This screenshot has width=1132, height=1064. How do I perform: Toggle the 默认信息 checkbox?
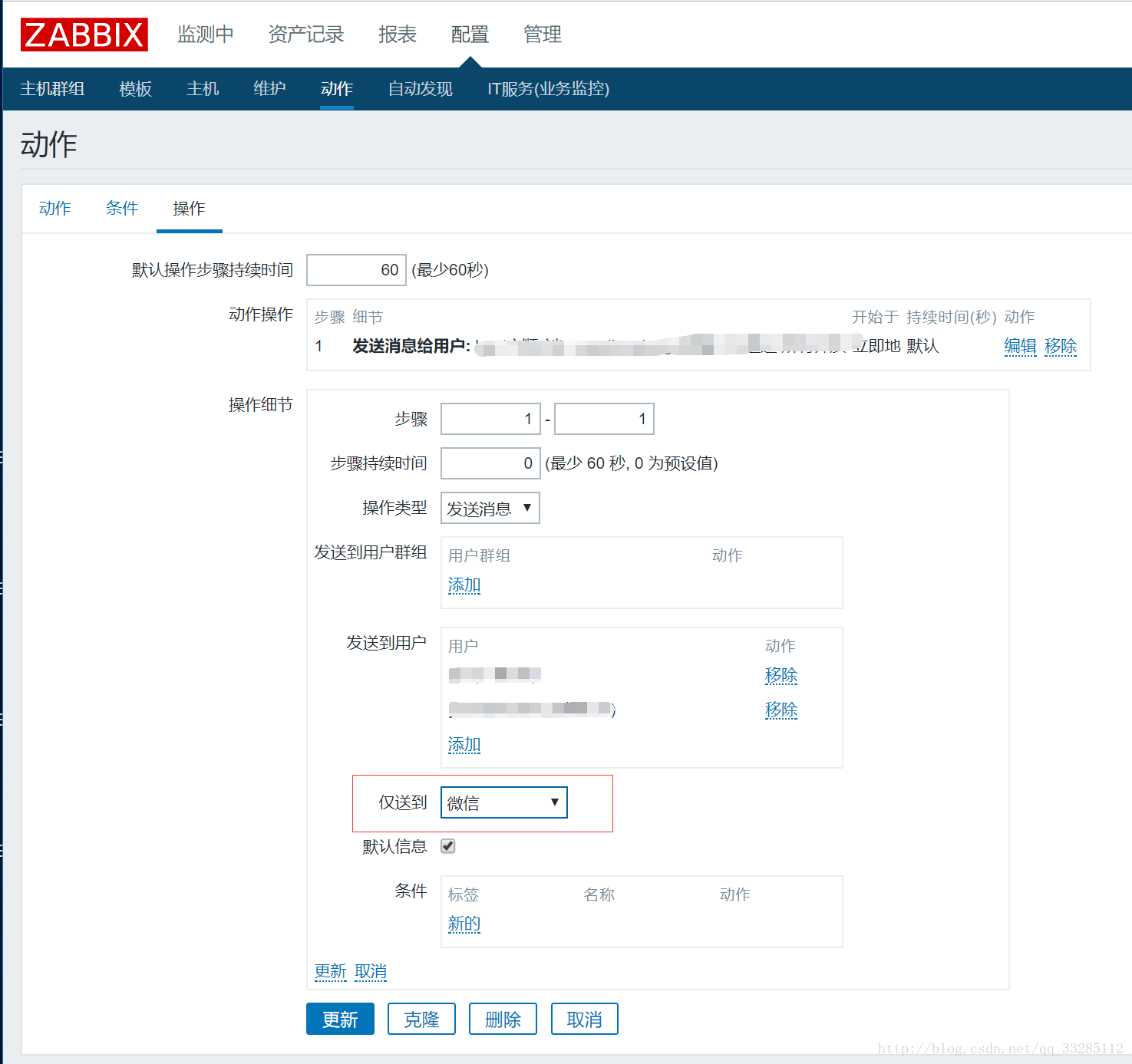click(448, 846)
